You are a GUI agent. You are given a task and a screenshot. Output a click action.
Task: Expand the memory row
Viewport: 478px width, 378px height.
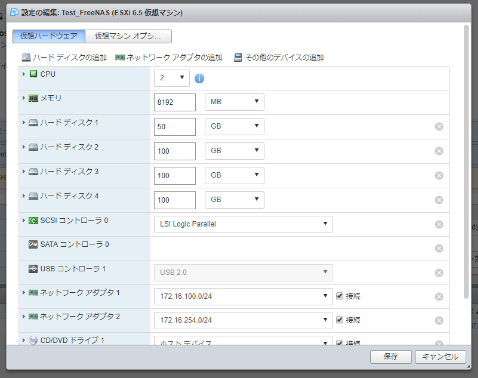pos(24,98)
